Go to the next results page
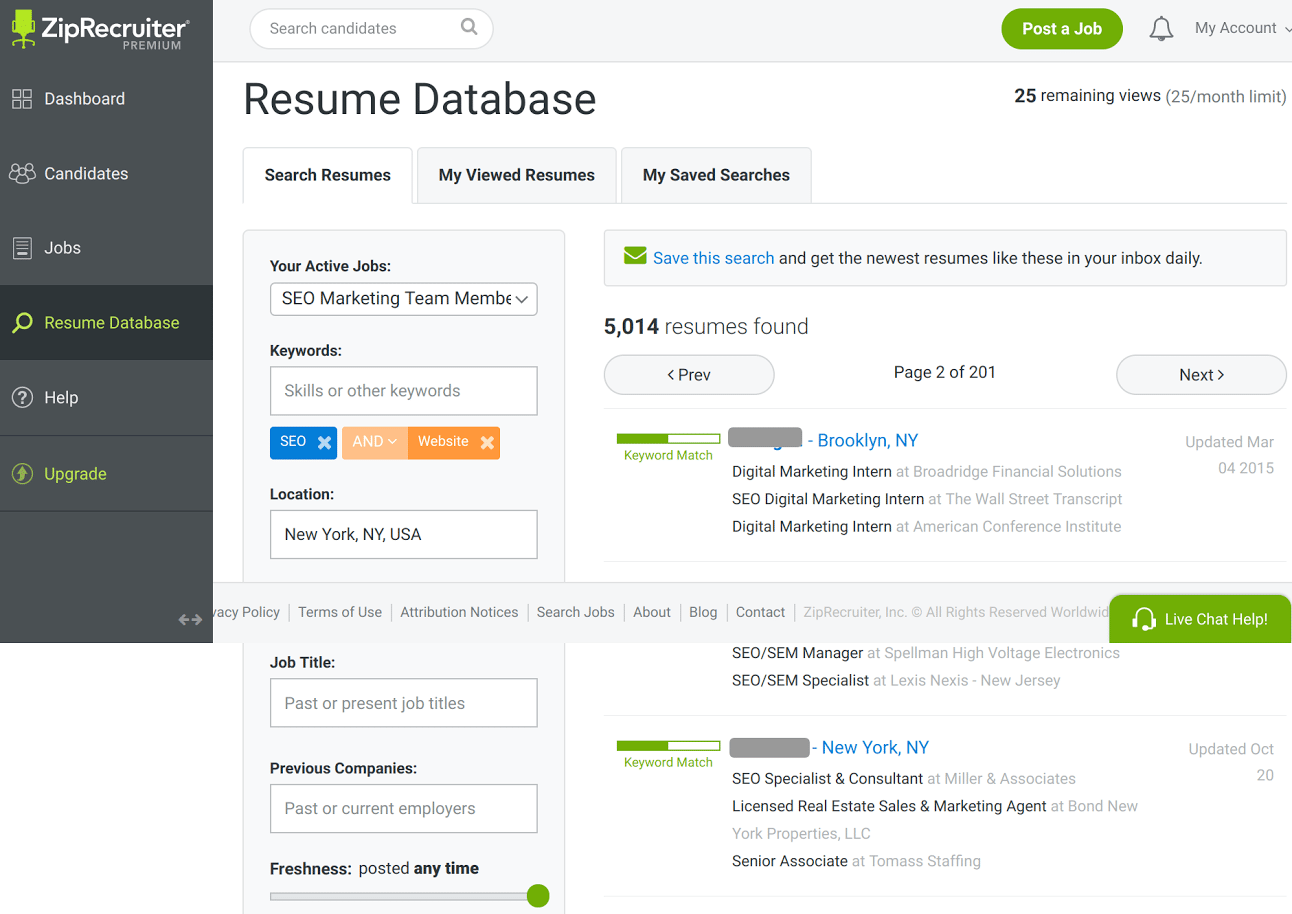 (x=1201, y=375)
